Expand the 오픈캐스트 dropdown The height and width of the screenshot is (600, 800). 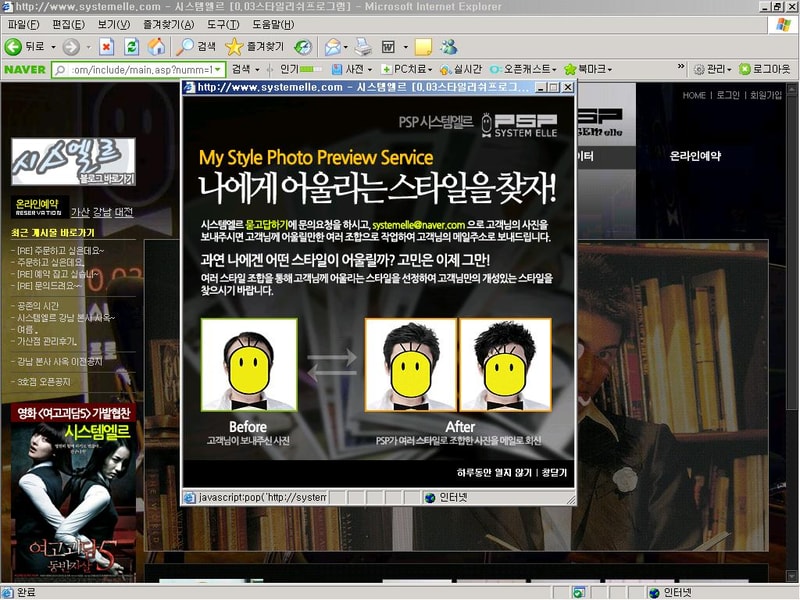tap(554, 69)
